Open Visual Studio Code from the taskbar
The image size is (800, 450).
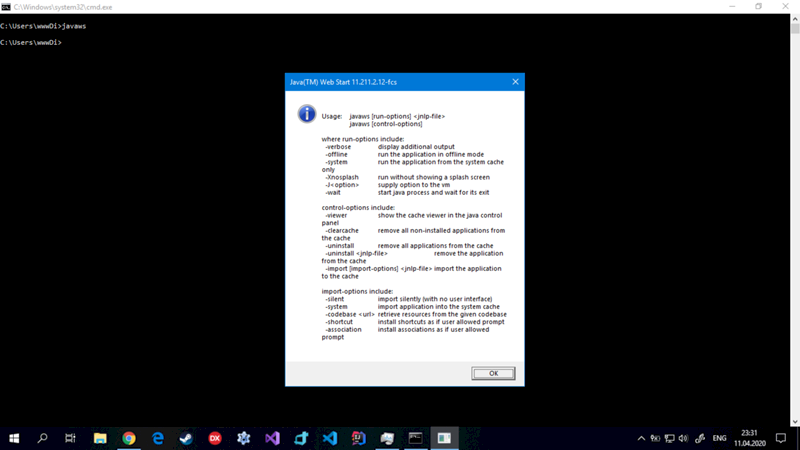click(330, 438)
